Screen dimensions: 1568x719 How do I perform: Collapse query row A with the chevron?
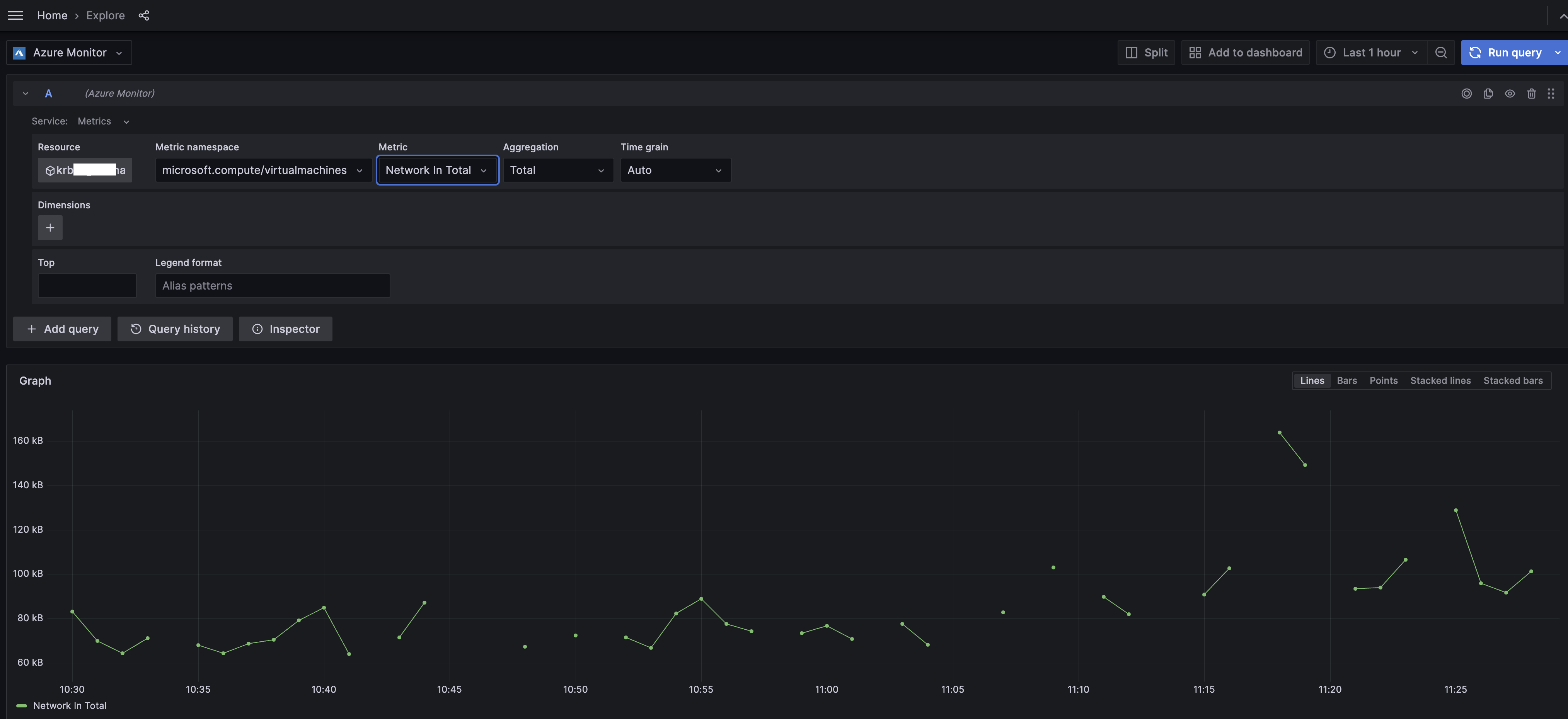(26, 93)
